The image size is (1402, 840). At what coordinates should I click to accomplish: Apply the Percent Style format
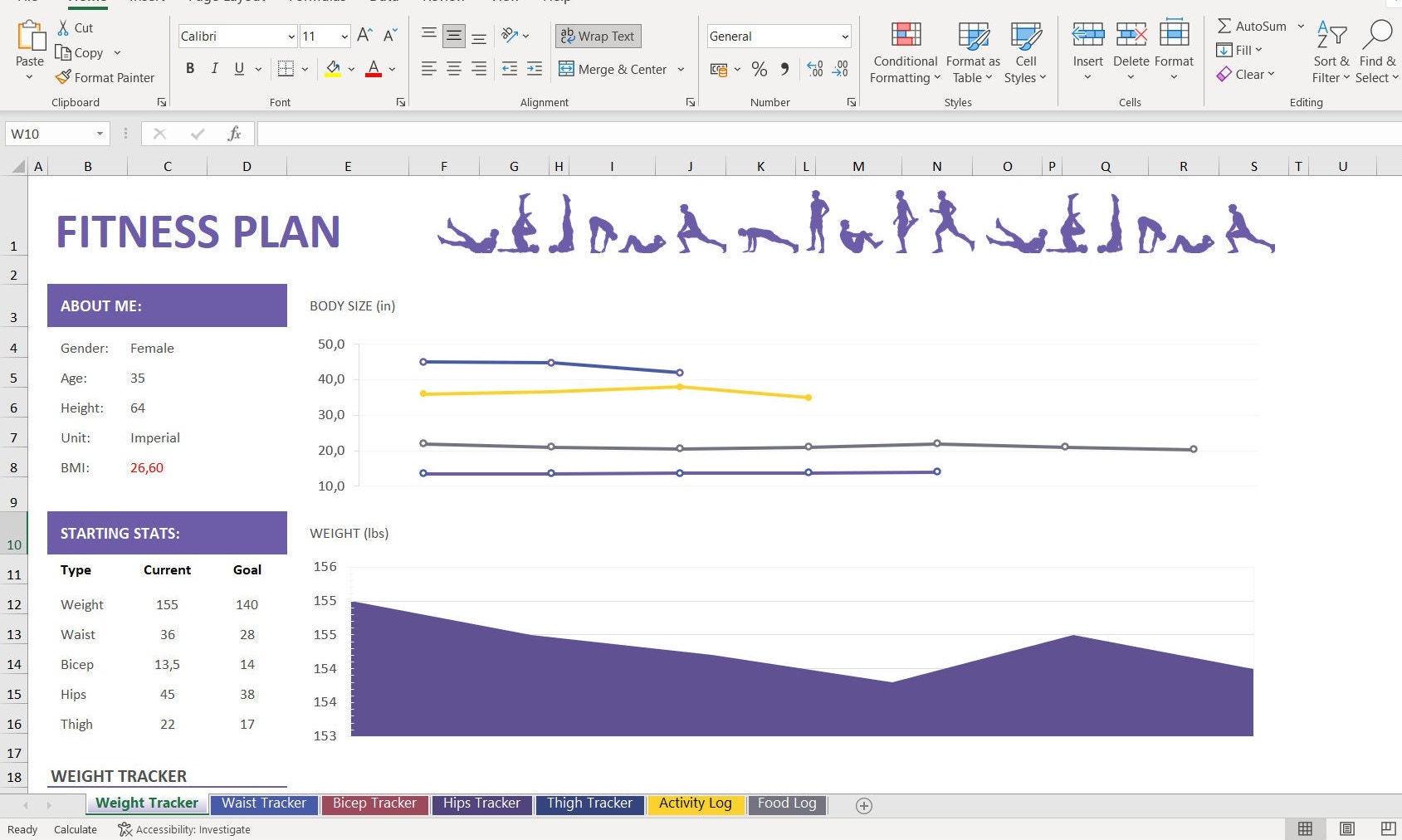pyautogui.click(x=759, y=70)
